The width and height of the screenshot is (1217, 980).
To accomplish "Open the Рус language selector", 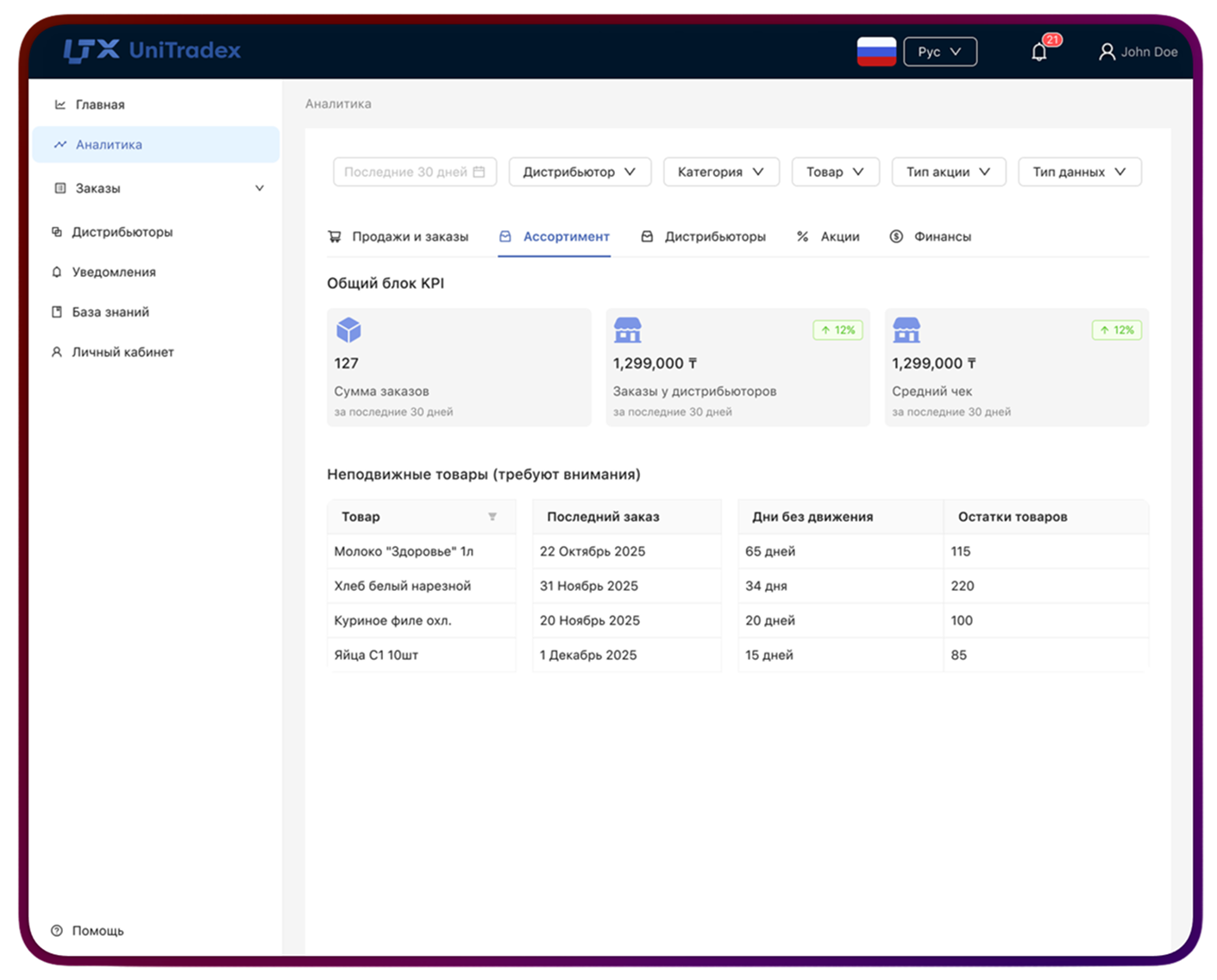I will (939, 52).
